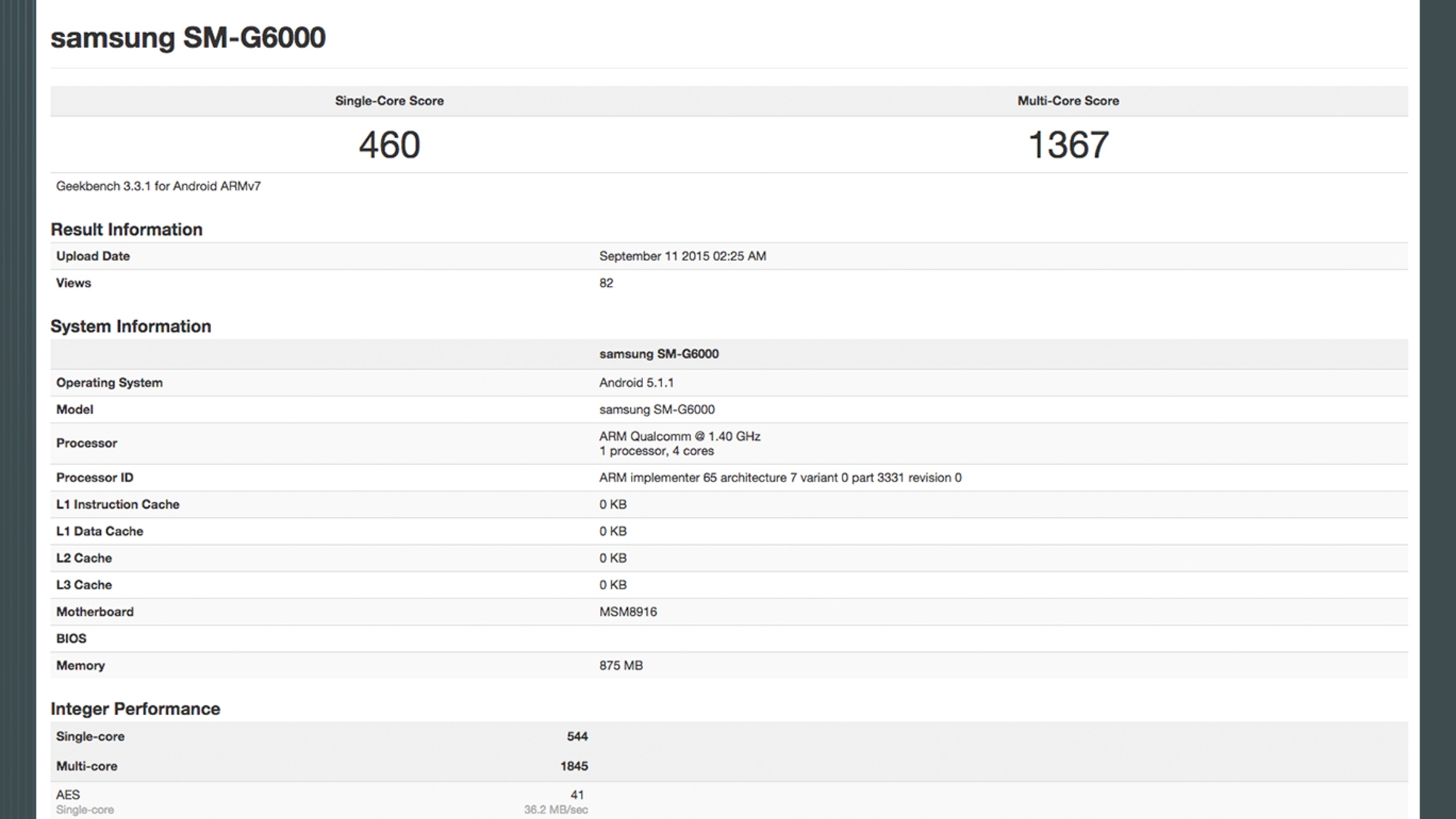Click the multi-core score value 1367
Screen dimensions: 1456x819
point(1068,145)
